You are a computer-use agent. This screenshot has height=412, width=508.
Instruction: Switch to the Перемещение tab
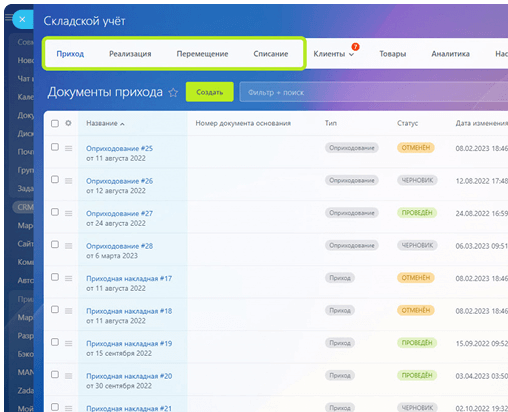[x=202, y=54]
